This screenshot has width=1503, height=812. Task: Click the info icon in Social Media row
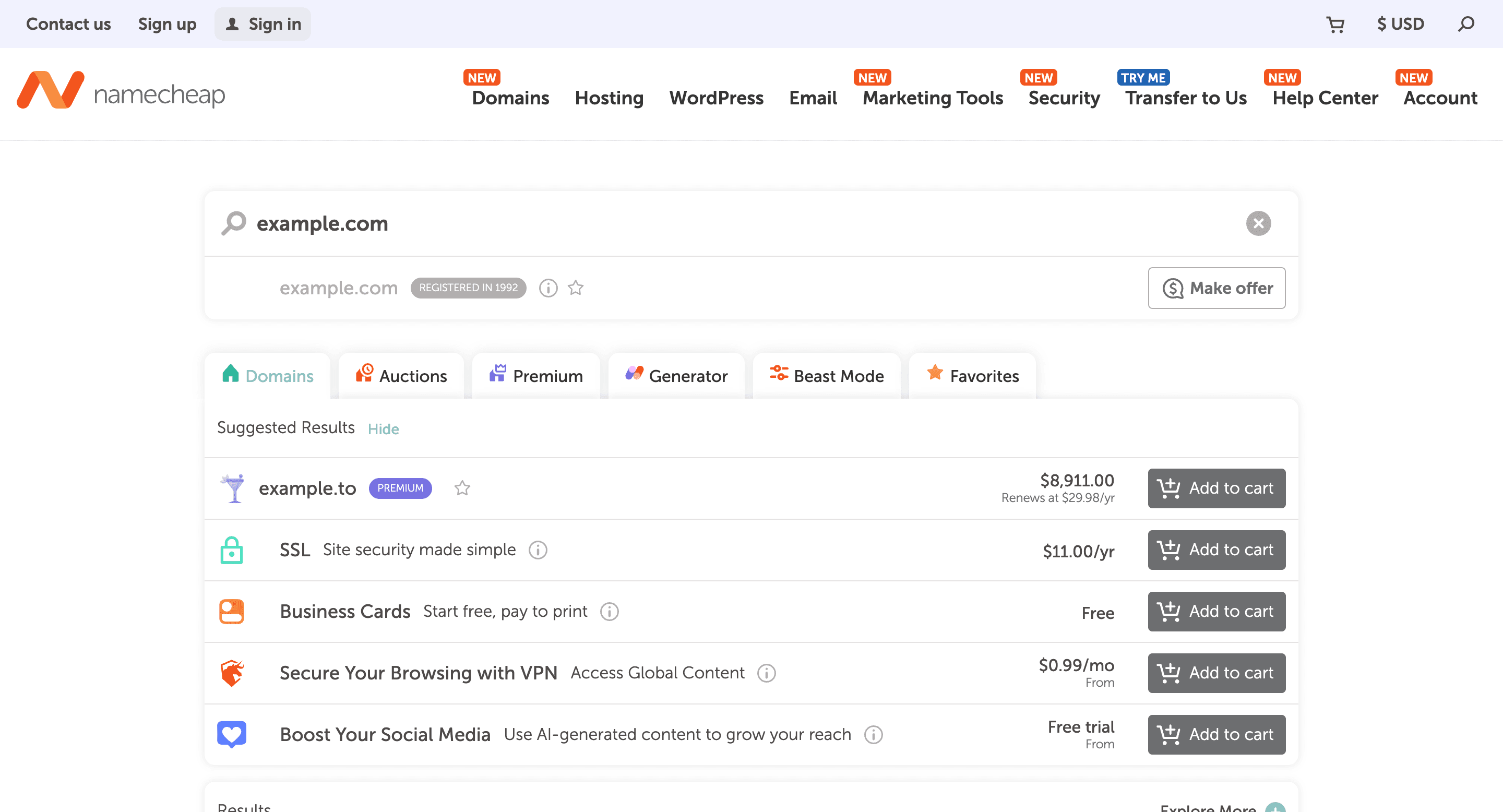tap(873, 735)
